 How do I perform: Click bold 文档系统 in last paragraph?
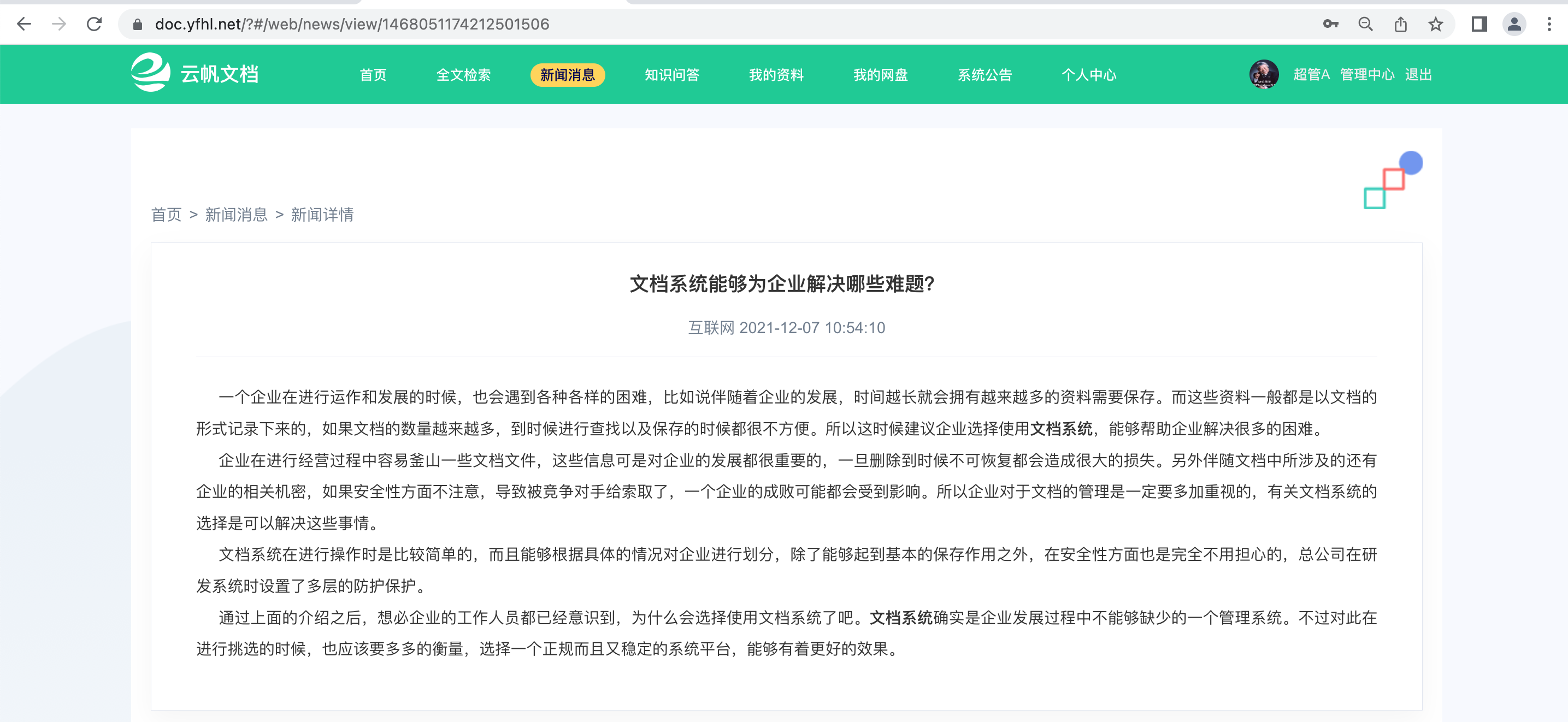point(901,618)
